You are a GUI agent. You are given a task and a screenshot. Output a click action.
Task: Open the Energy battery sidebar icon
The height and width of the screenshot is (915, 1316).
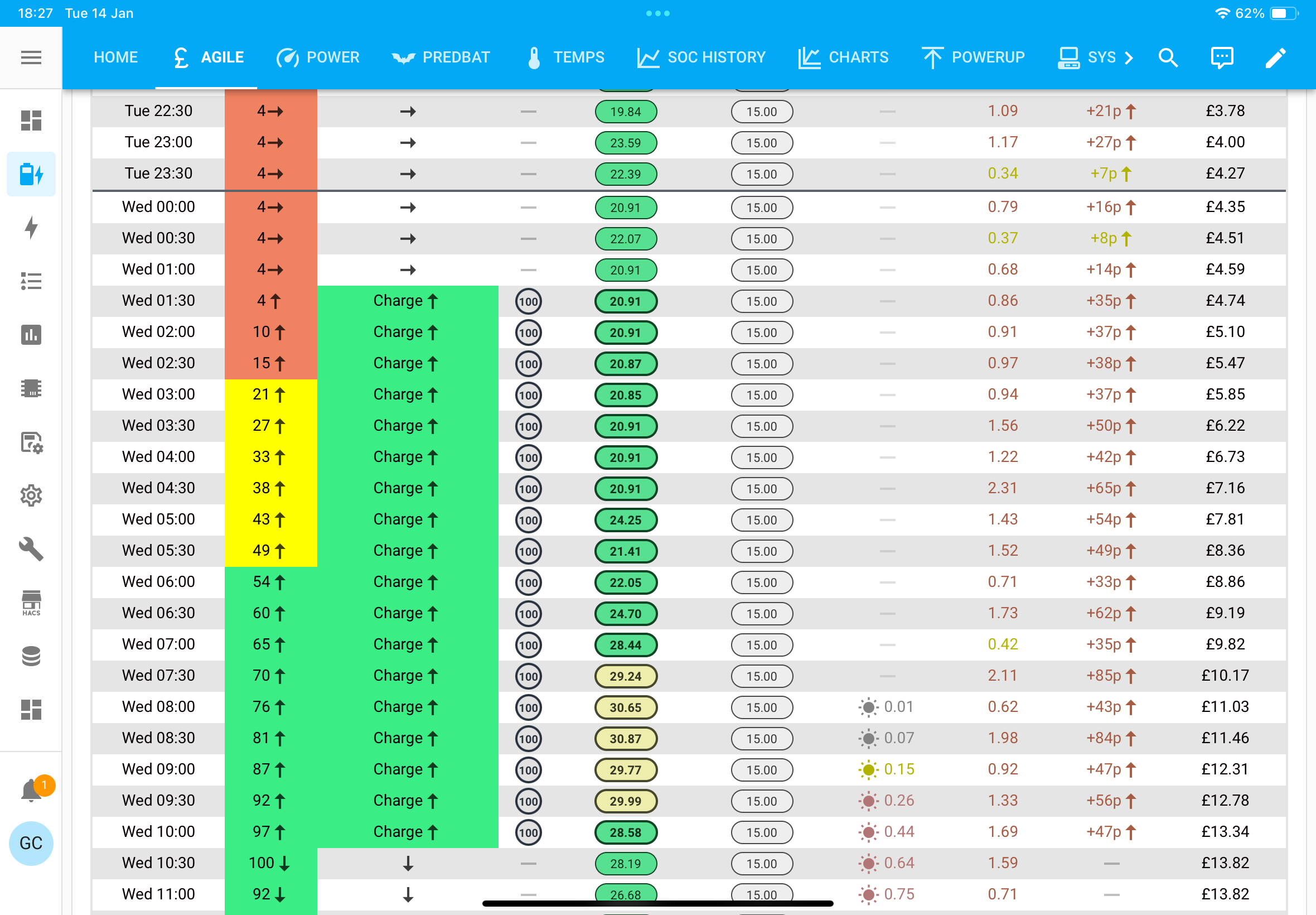pyautogui.click(x=31, y=174)
